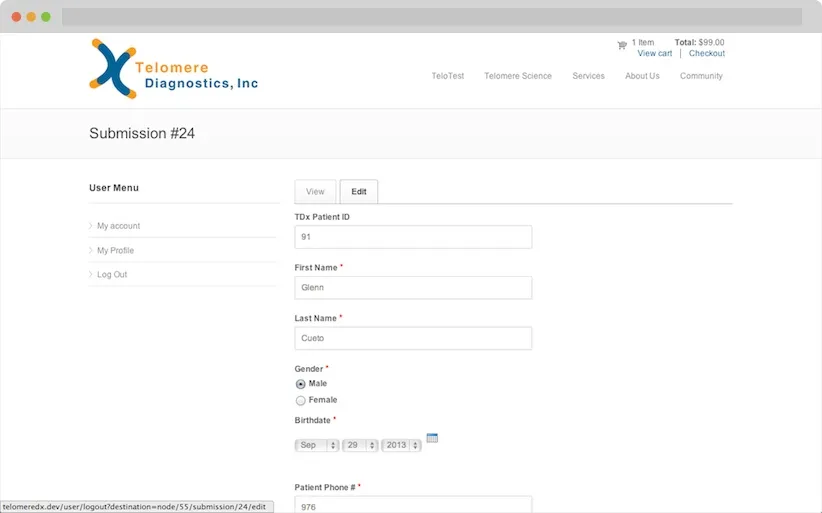Screen dimensions: 822x513
Task: Select the Female gender radio button
Action: pyautogui.click(x=300, y=400)
